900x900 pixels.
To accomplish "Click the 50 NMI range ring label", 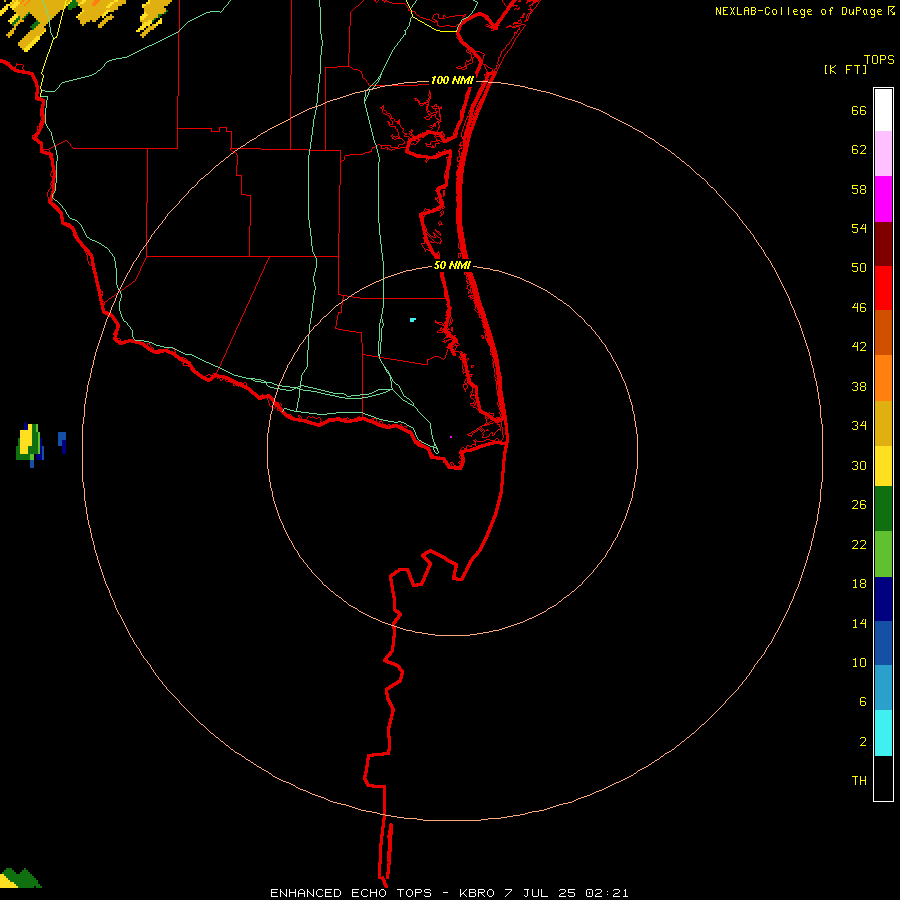I will (452, 265).
